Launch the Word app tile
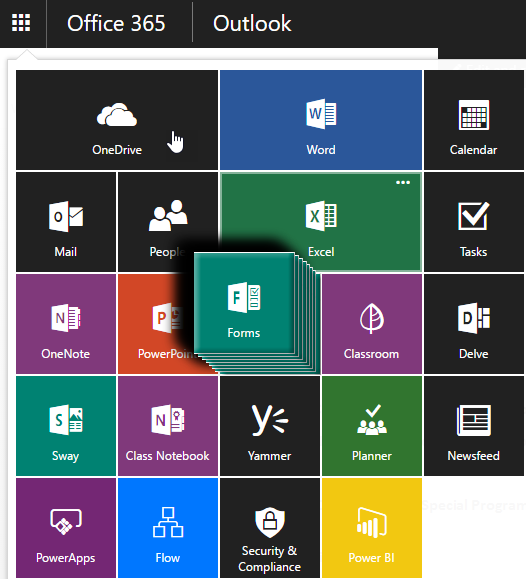The height and width of the screenshot is (579, 526). tap(321, 120)
